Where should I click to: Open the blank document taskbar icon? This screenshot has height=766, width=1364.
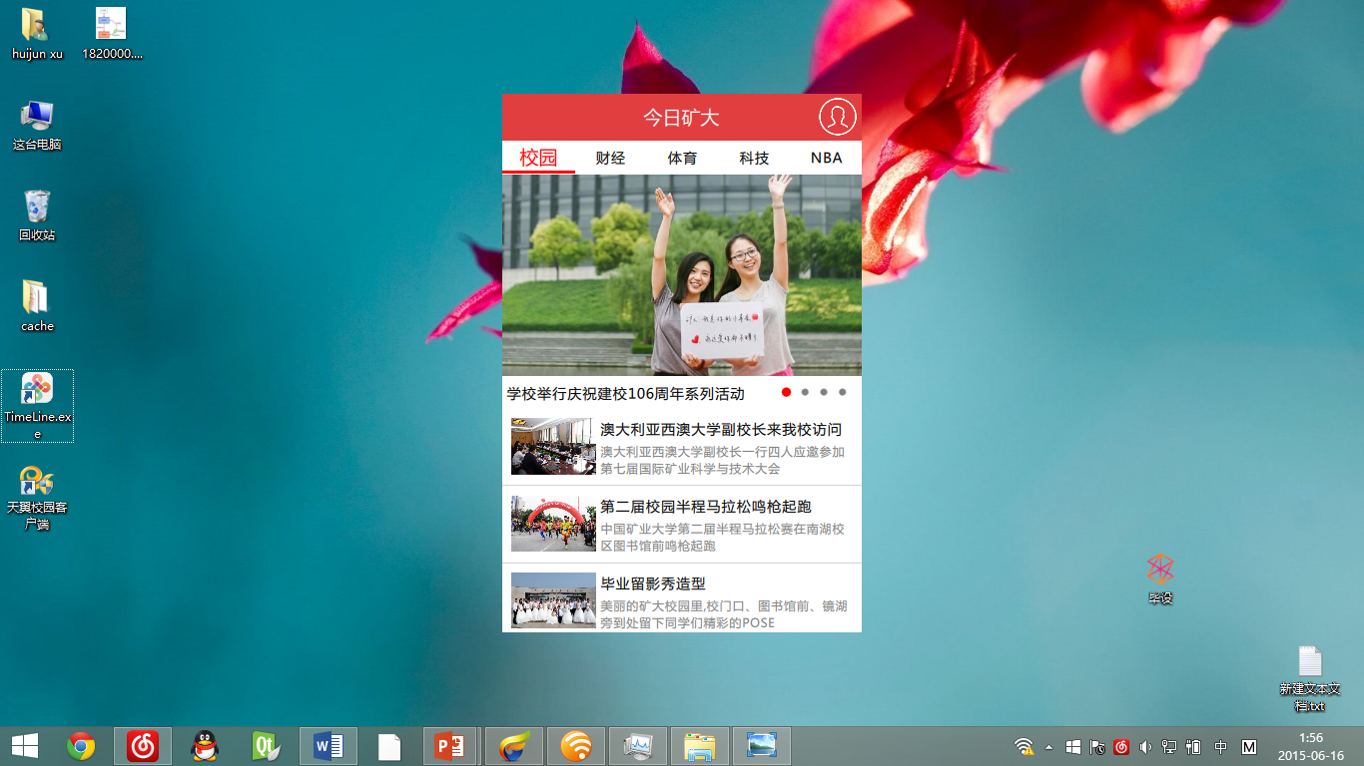389,746
